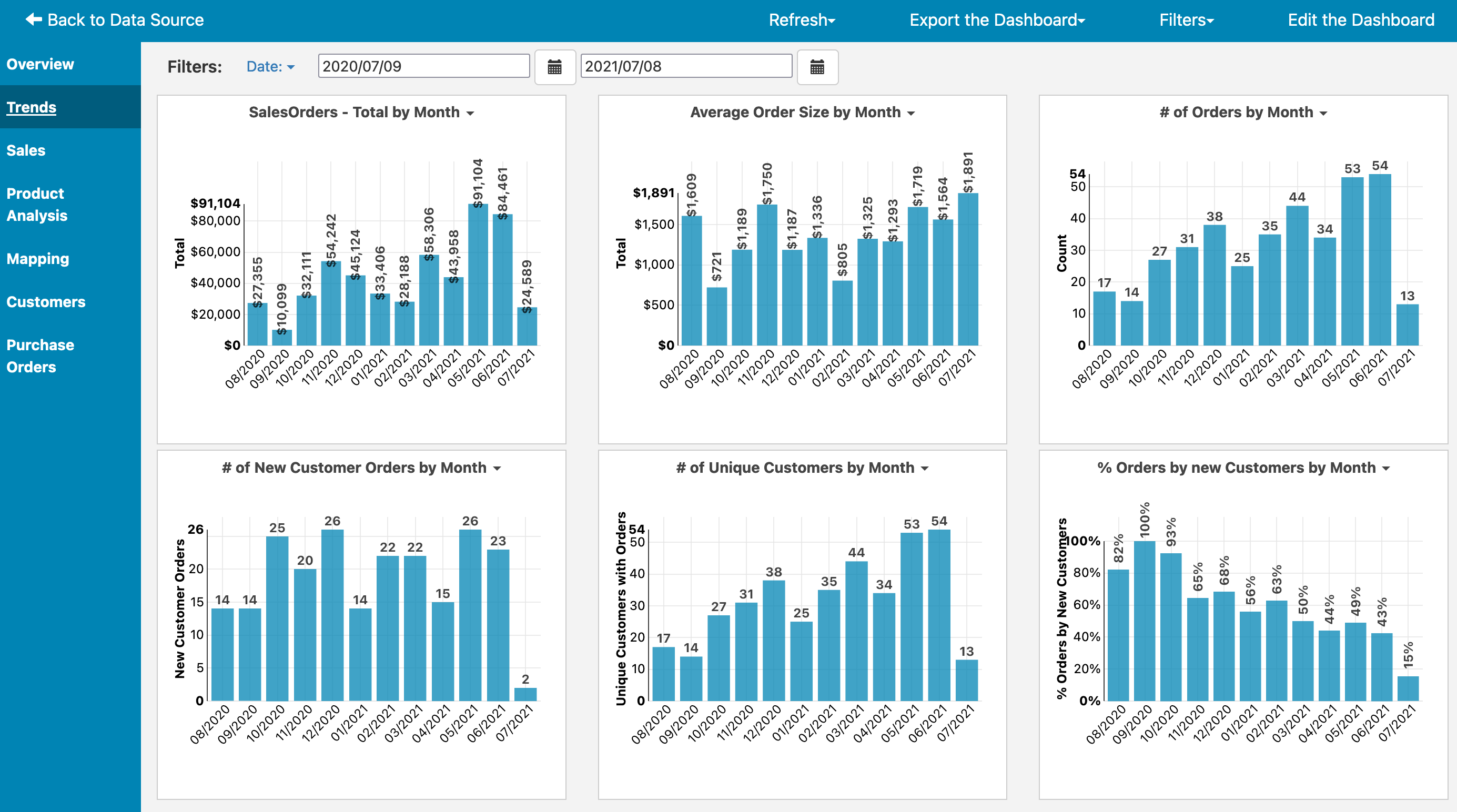Go to the Overview page
Image resolution: width=1457 pixels, height=812 pixels.
[x=40, y=64]
